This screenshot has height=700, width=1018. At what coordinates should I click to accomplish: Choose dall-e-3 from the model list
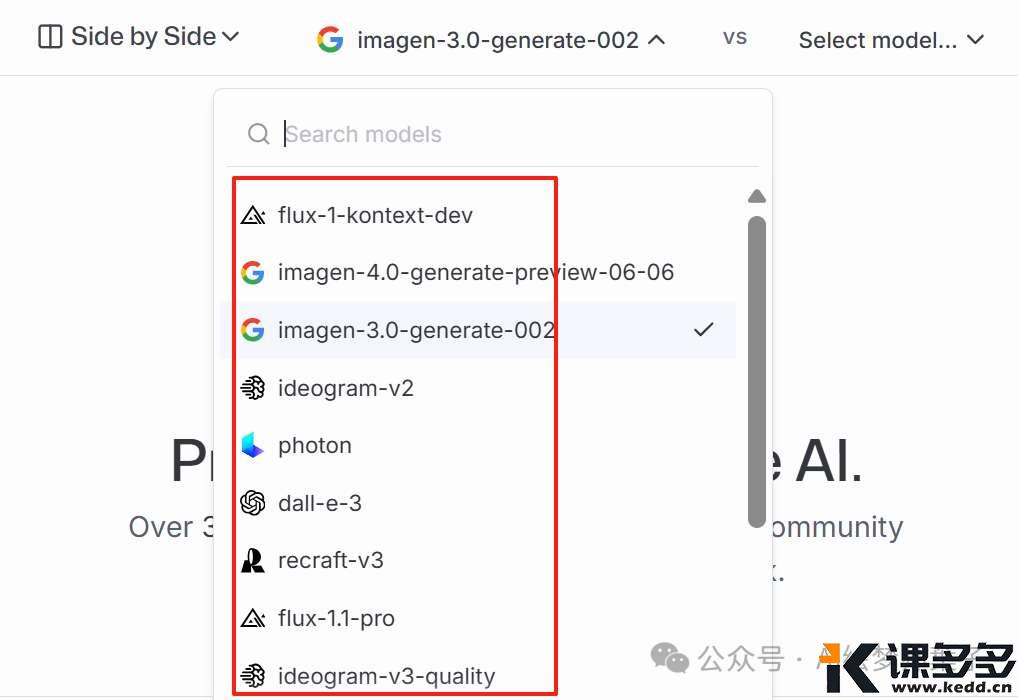click(x=478, y=503)
